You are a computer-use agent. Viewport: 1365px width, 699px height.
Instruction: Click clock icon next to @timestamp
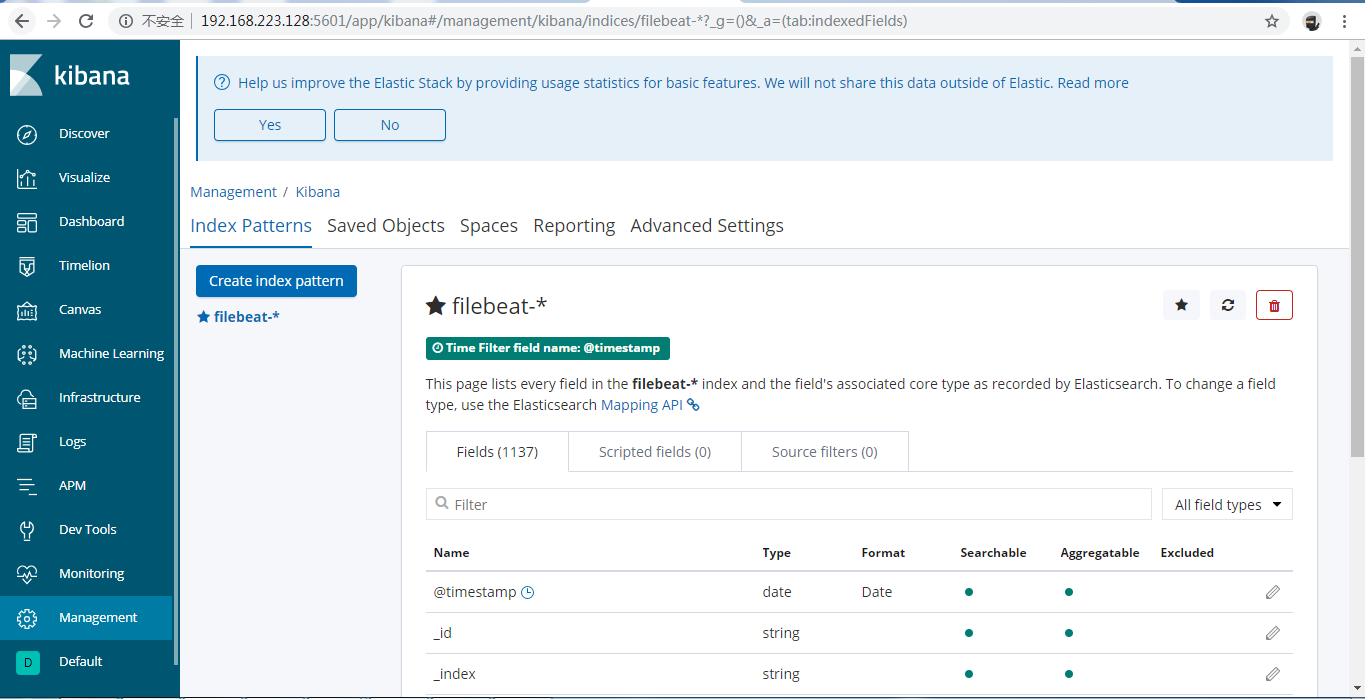click(x=528, y=592)
